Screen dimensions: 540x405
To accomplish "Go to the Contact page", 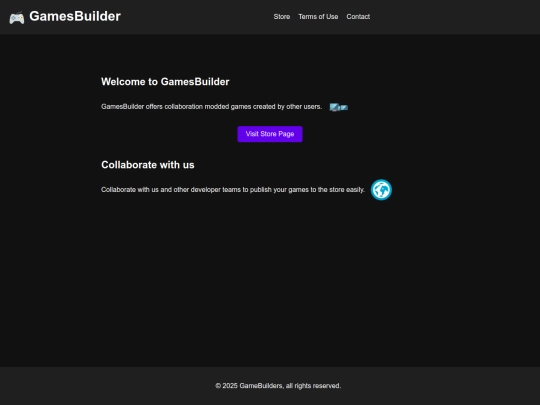I will tap(358, 17).
